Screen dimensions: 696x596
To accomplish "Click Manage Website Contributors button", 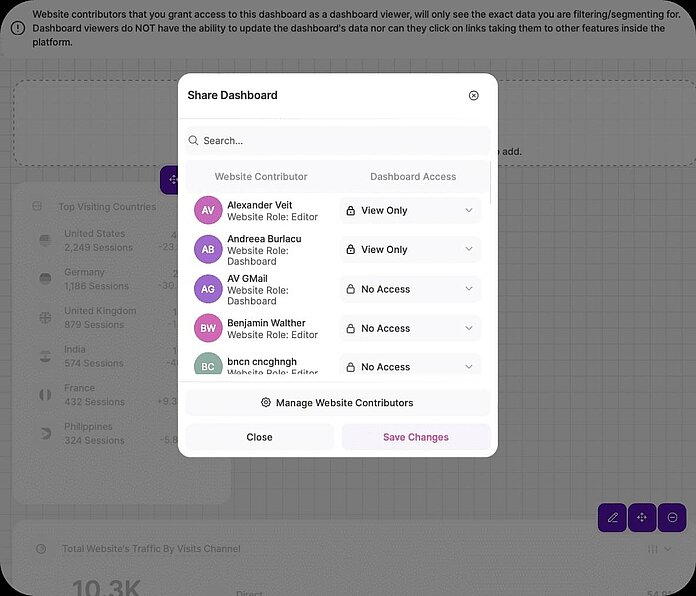I will point(338,403).
